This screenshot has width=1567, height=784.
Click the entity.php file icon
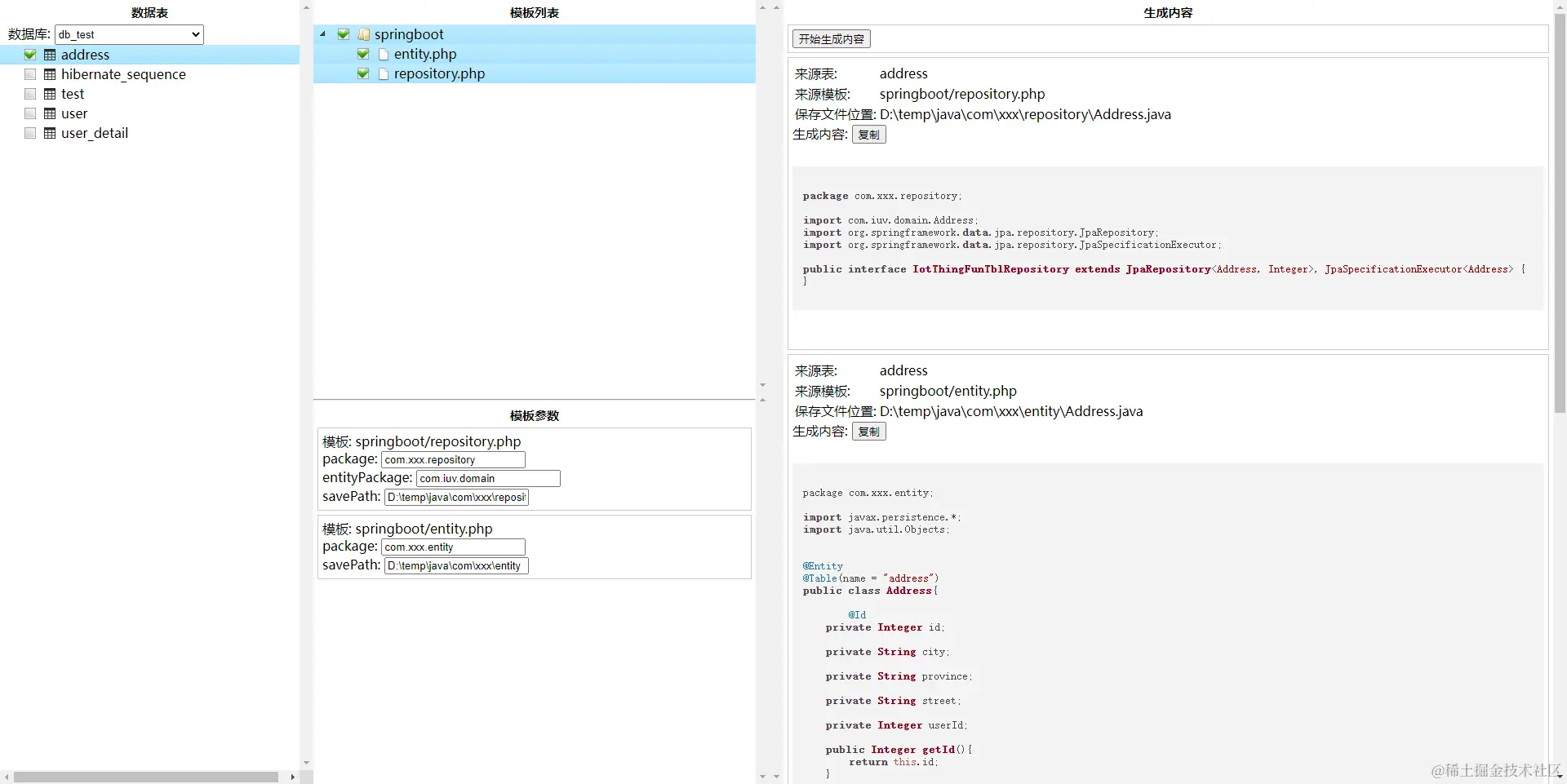pyautogui.click(x=384, y=54)
